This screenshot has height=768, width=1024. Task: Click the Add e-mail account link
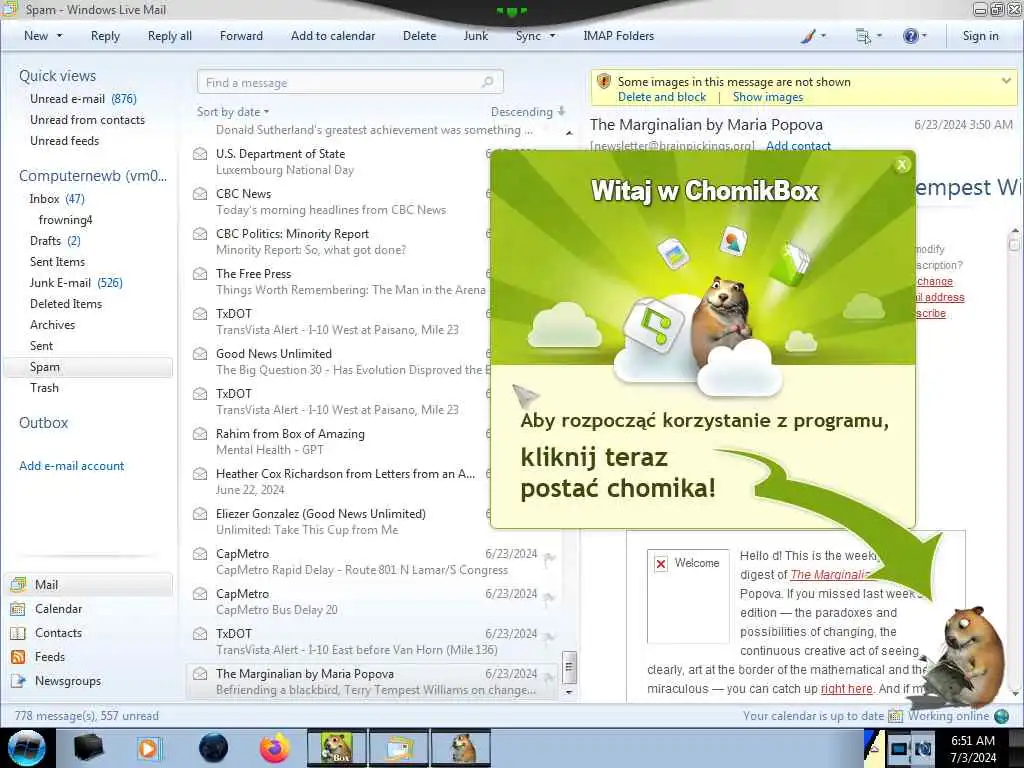click(x=71, y=466)
